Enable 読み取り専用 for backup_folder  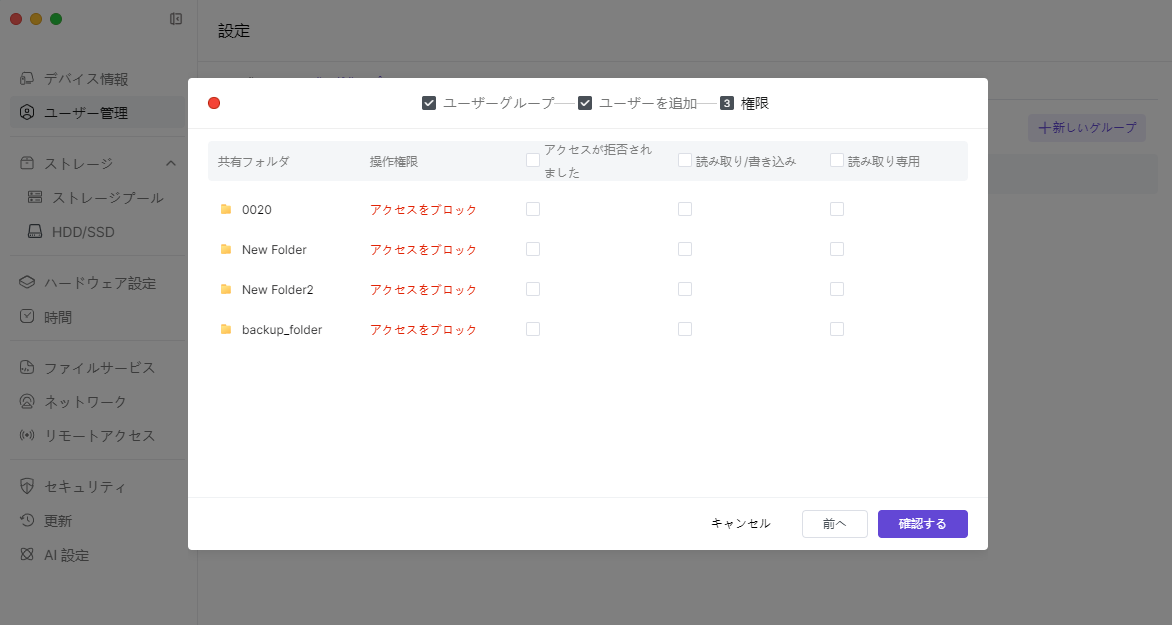point(837,329)
